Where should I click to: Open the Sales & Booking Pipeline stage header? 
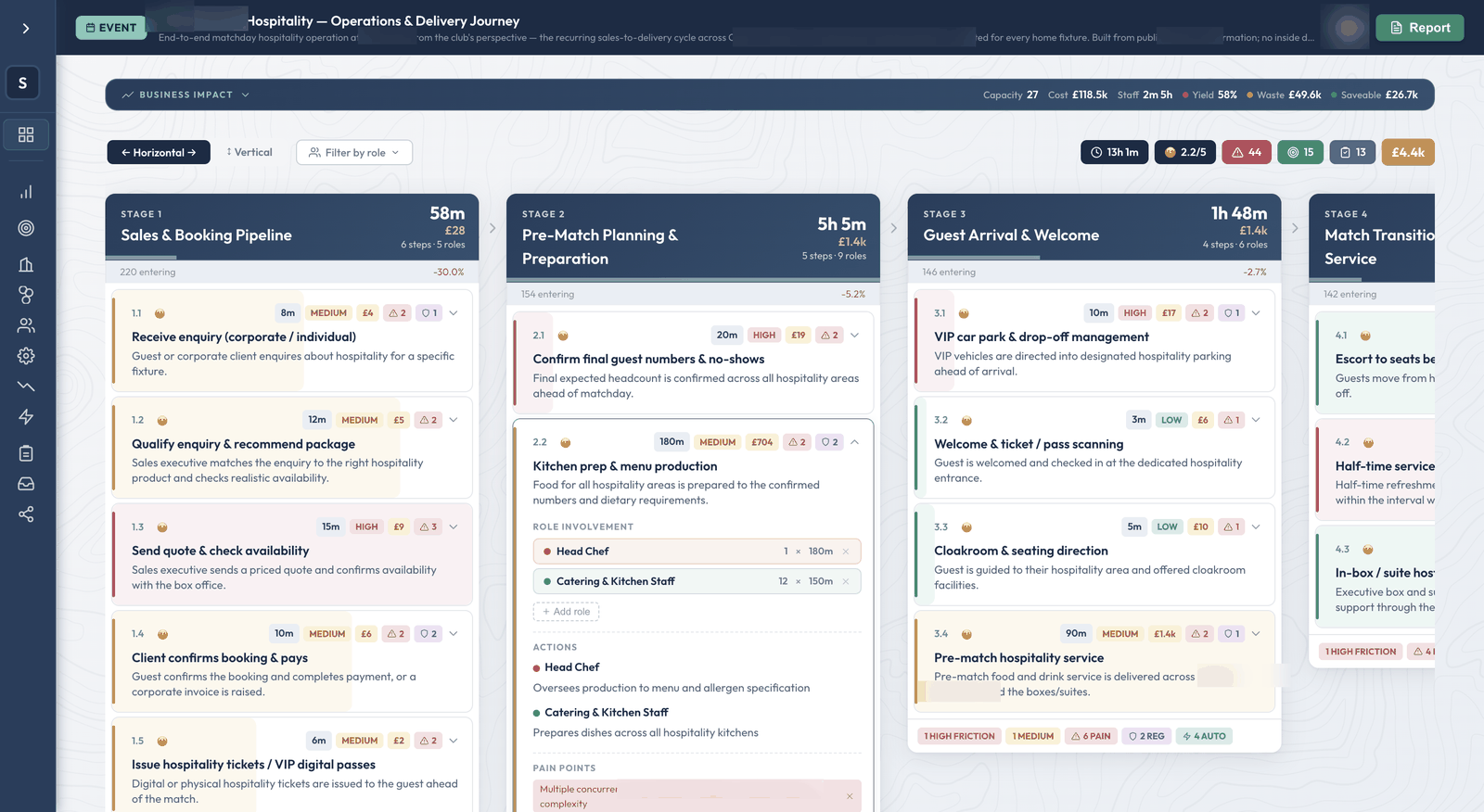[x=292, y=228]
